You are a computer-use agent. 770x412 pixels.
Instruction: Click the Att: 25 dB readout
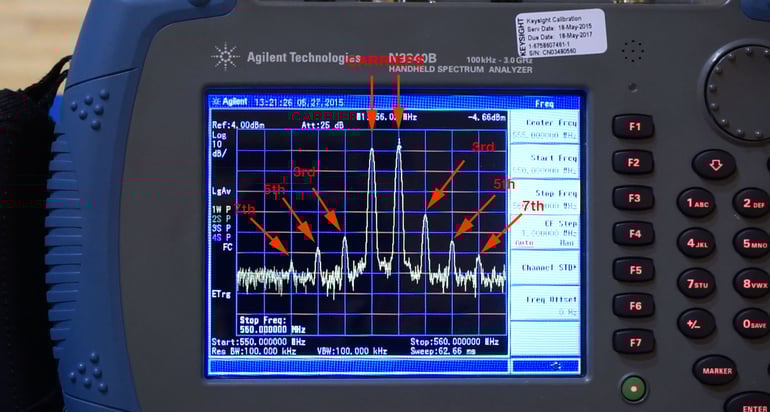323,125
